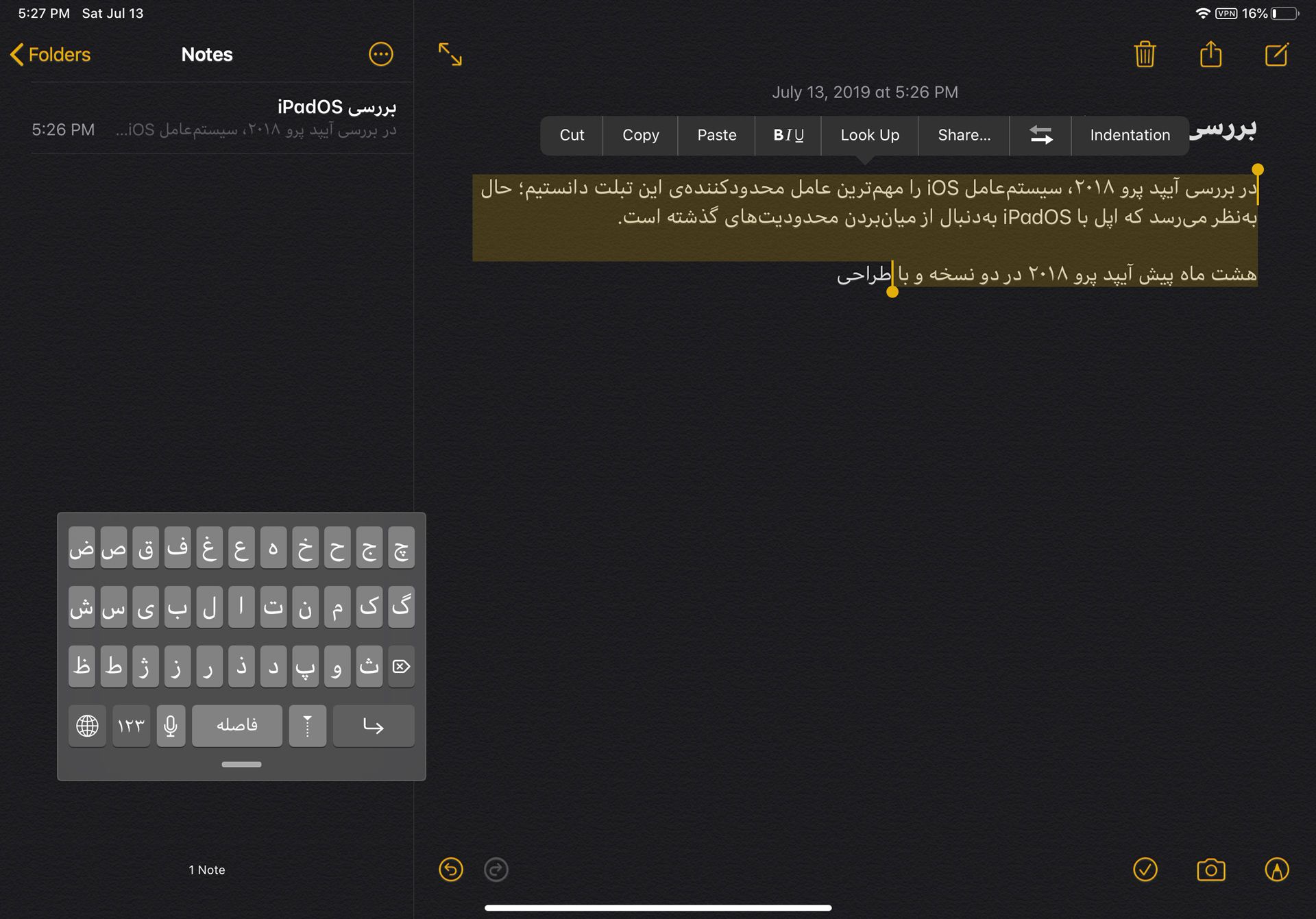Expand BIU formatting options
The width and height of the screenshot is (1316, 919).
click(x=788, y=135)
